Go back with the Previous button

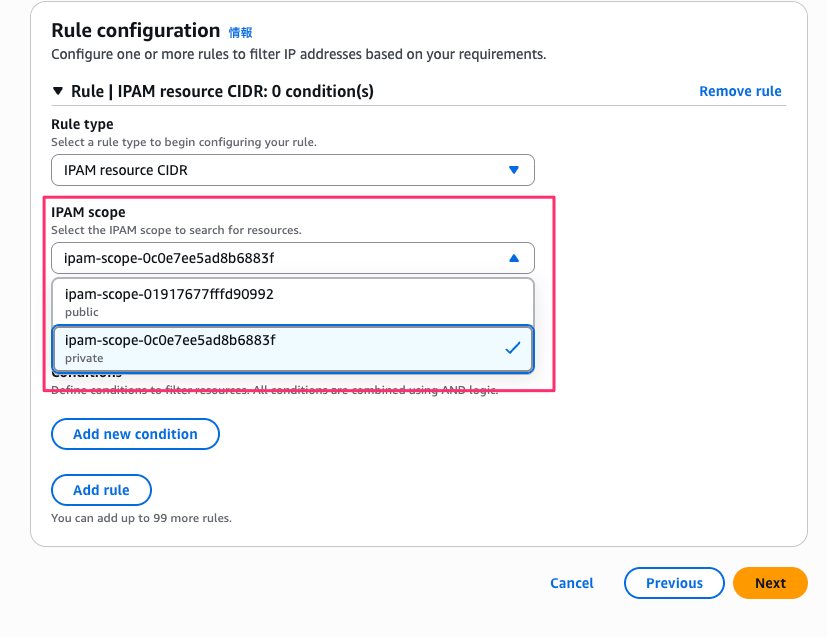pos(674,583)
